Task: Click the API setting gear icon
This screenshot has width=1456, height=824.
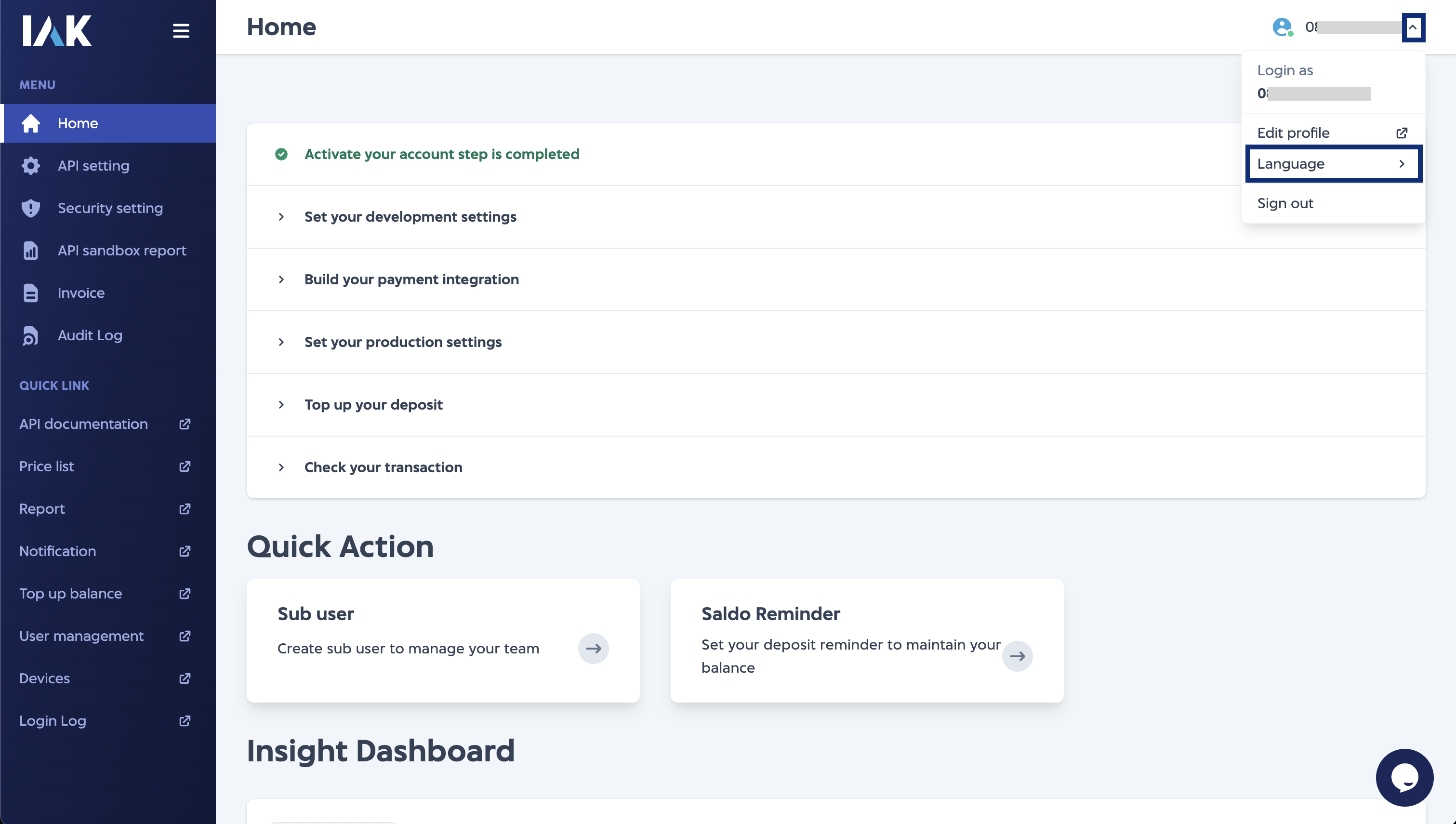Action: [x=30, y=166]
